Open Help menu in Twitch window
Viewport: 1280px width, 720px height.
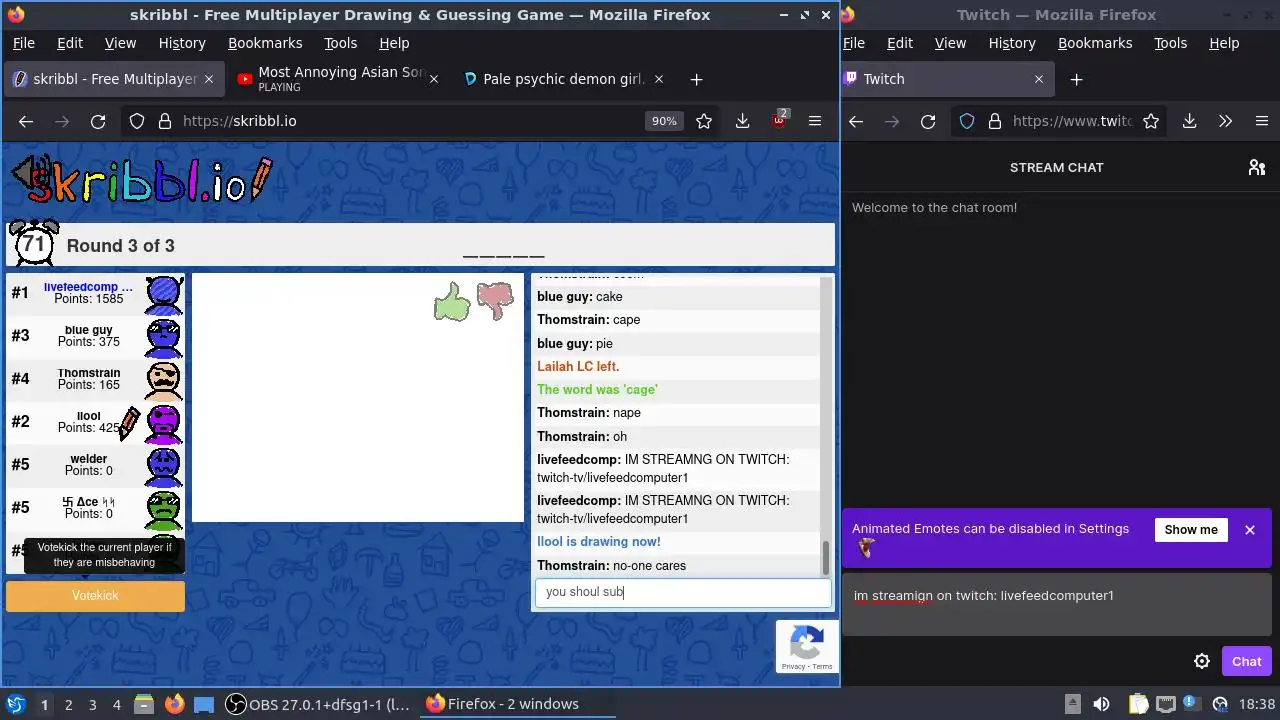pyautogui.click(x=1224, y=43)
